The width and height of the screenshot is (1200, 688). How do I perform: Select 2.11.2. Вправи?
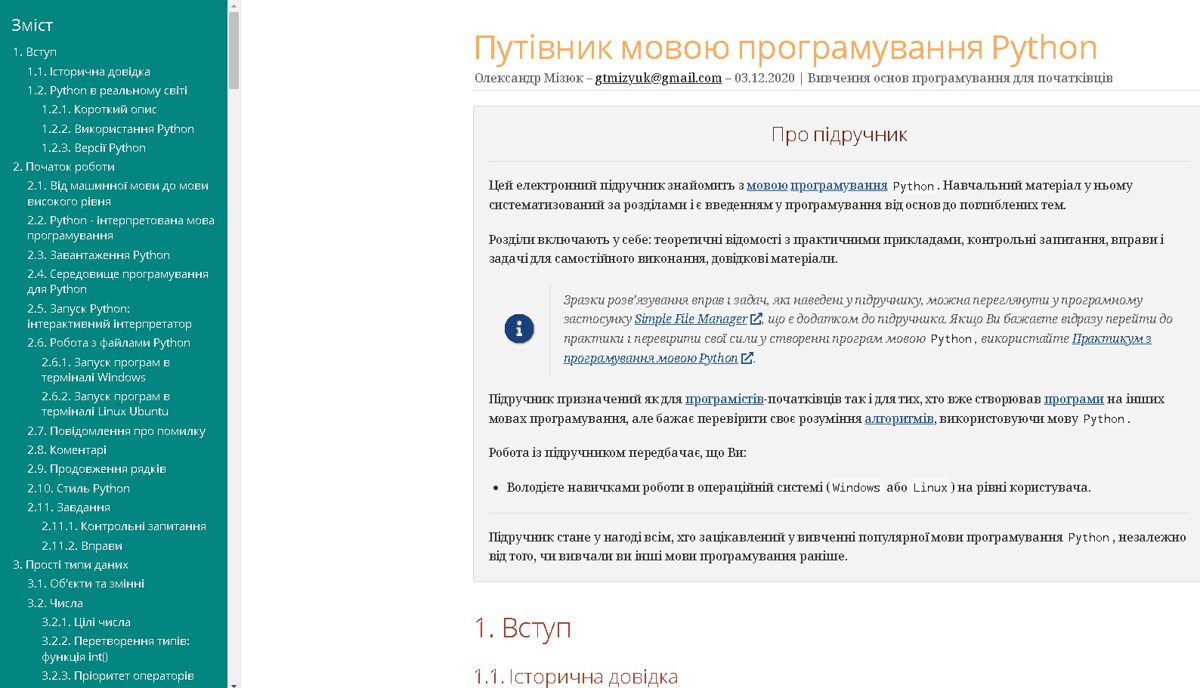coord(82,546)
